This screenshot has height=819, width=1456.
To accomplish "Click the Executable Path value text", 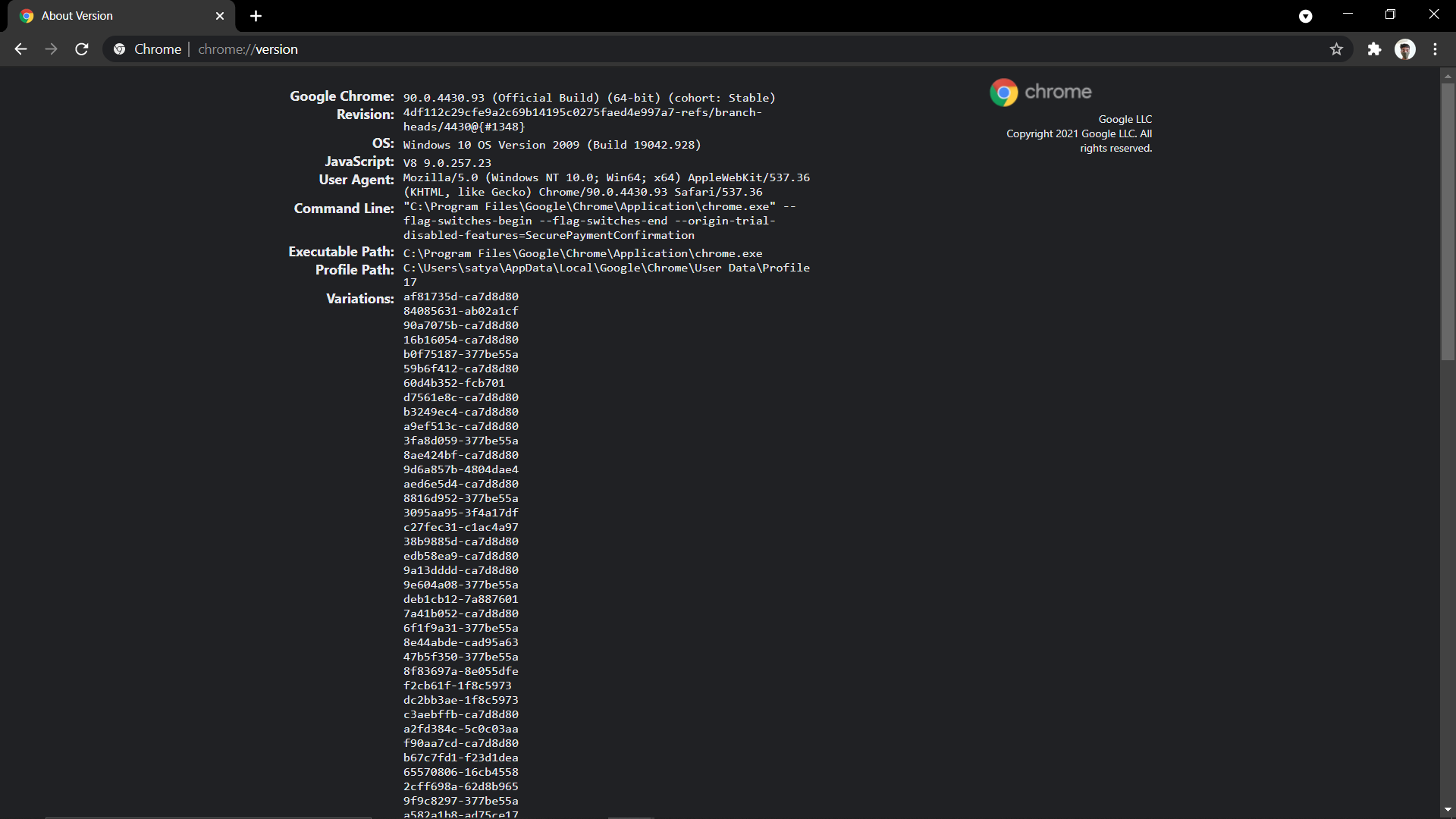I will [x=582, y=253].
